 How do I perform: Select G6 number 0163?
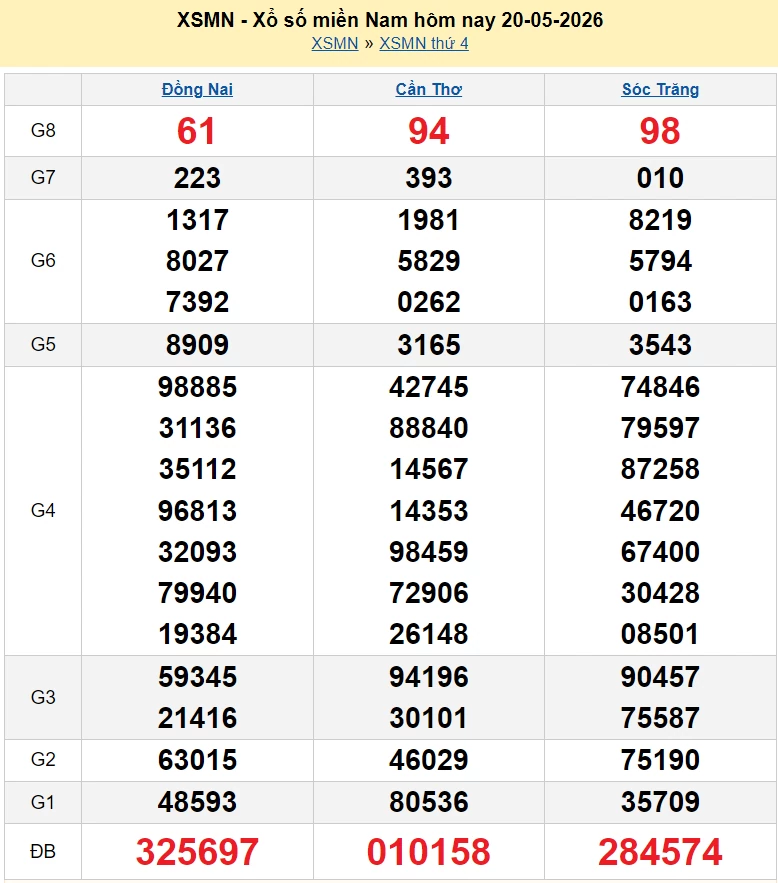660,302
